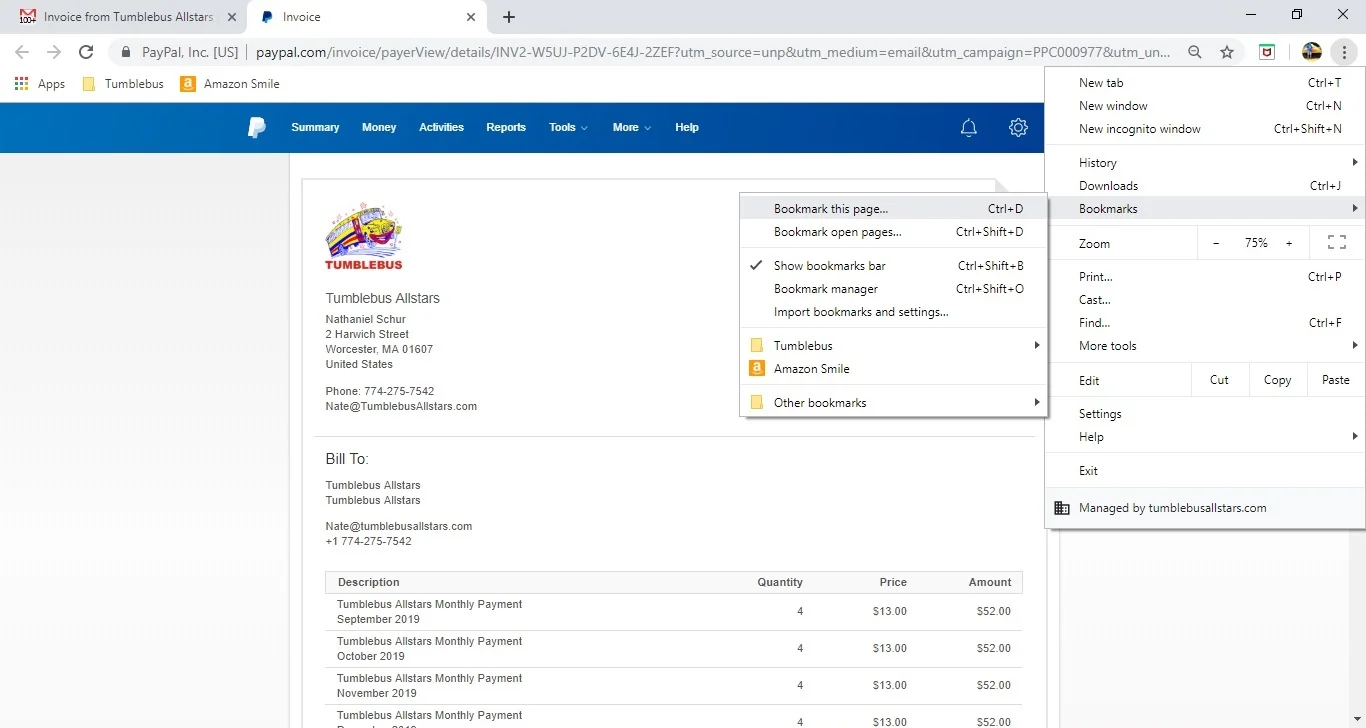Open the Apps shortcut in bookmarks bar
This screenshot has width=1366, height=728.
[x=40, y=84]
